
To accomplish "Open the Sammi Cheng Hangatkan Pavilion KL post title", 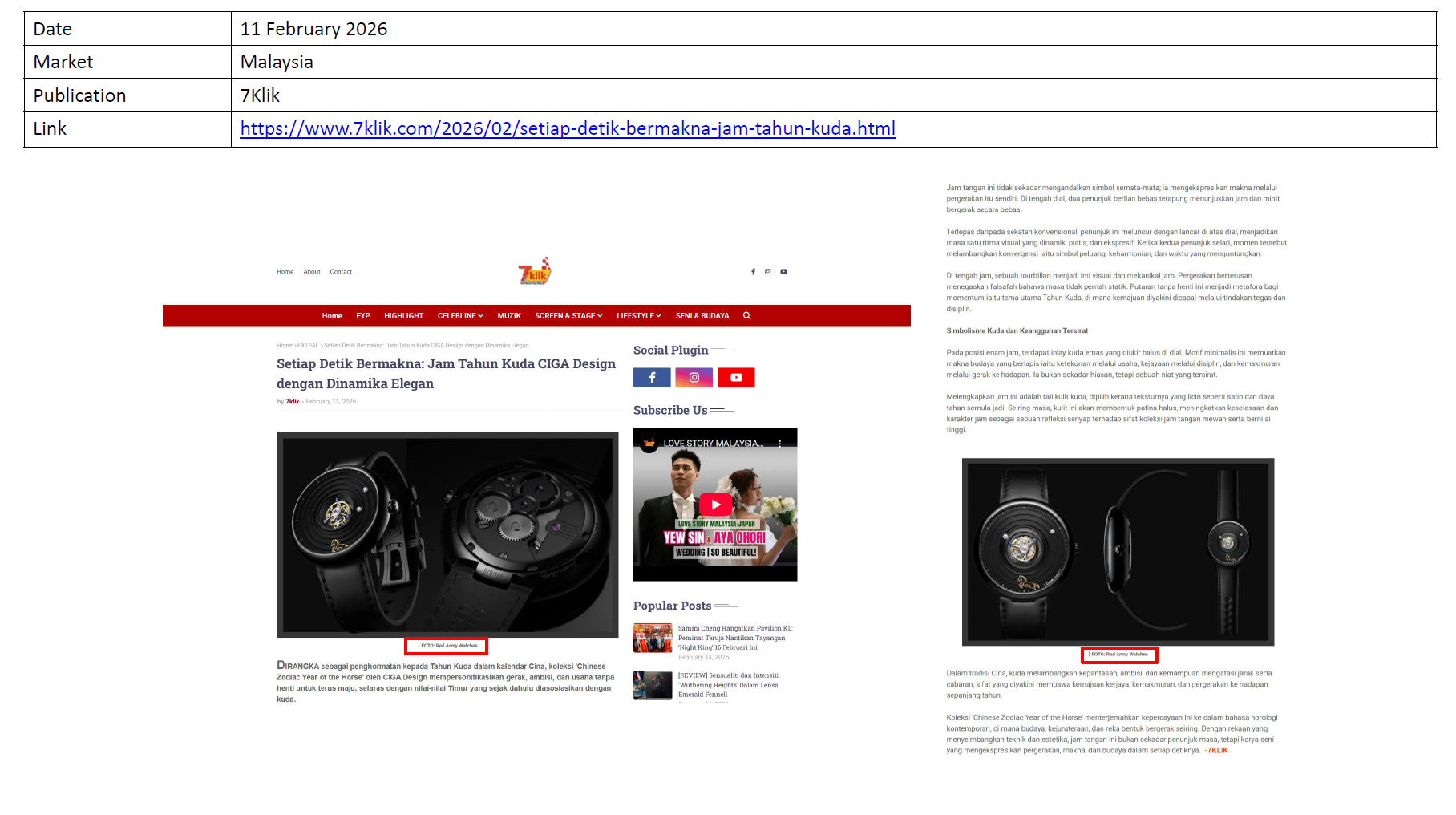I will [735, 638].
